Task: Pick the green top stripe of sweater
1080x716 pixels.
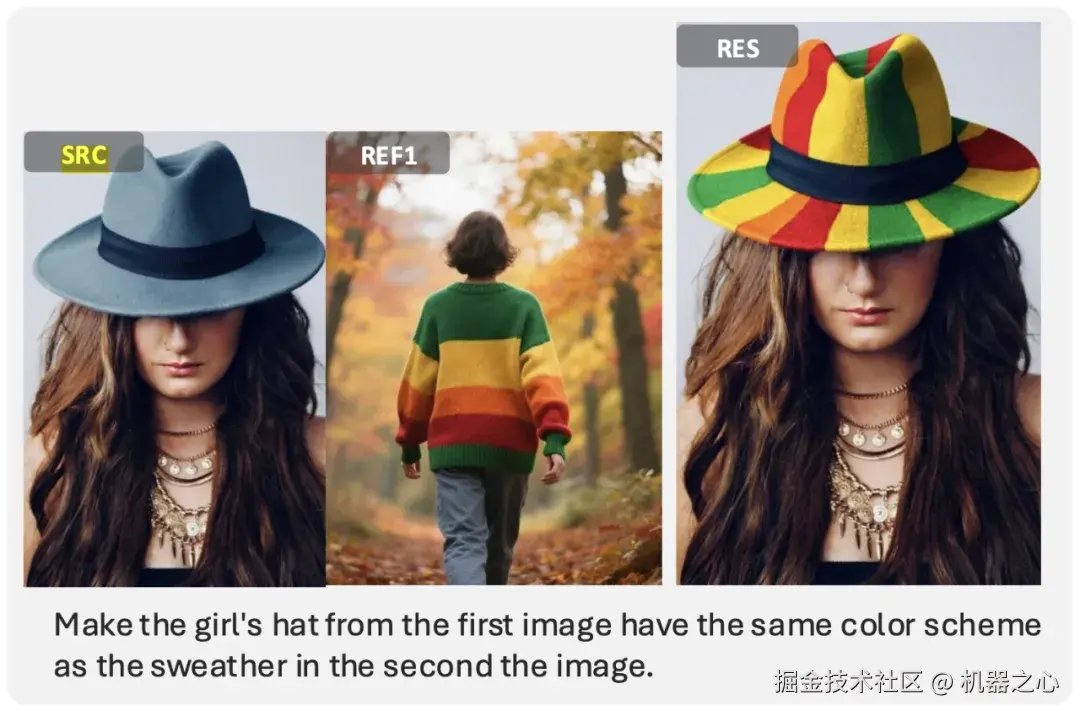Action: click(x=482, y=311)
